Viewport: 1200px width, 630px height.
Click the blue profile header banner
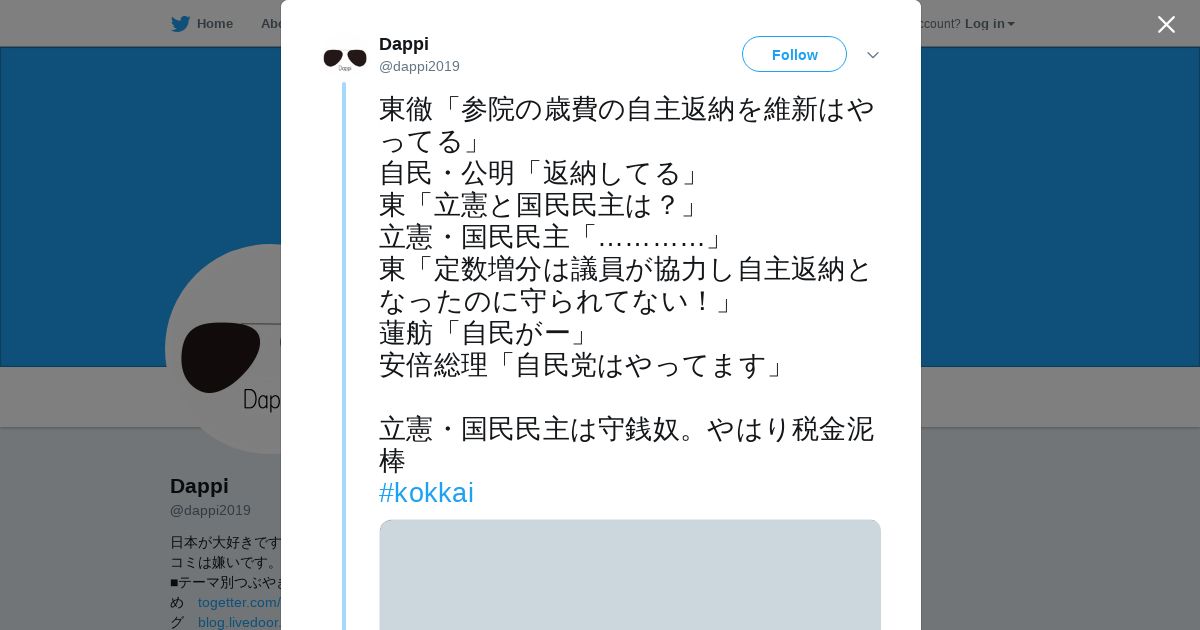point(1060,200)
